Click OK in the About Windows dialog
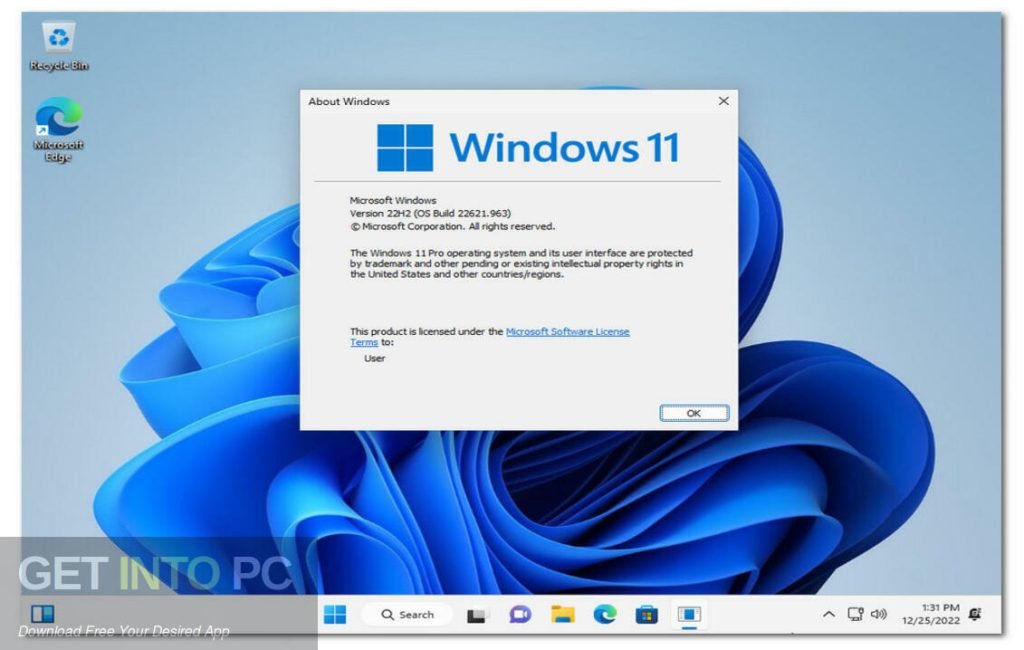 coord(694,412)
